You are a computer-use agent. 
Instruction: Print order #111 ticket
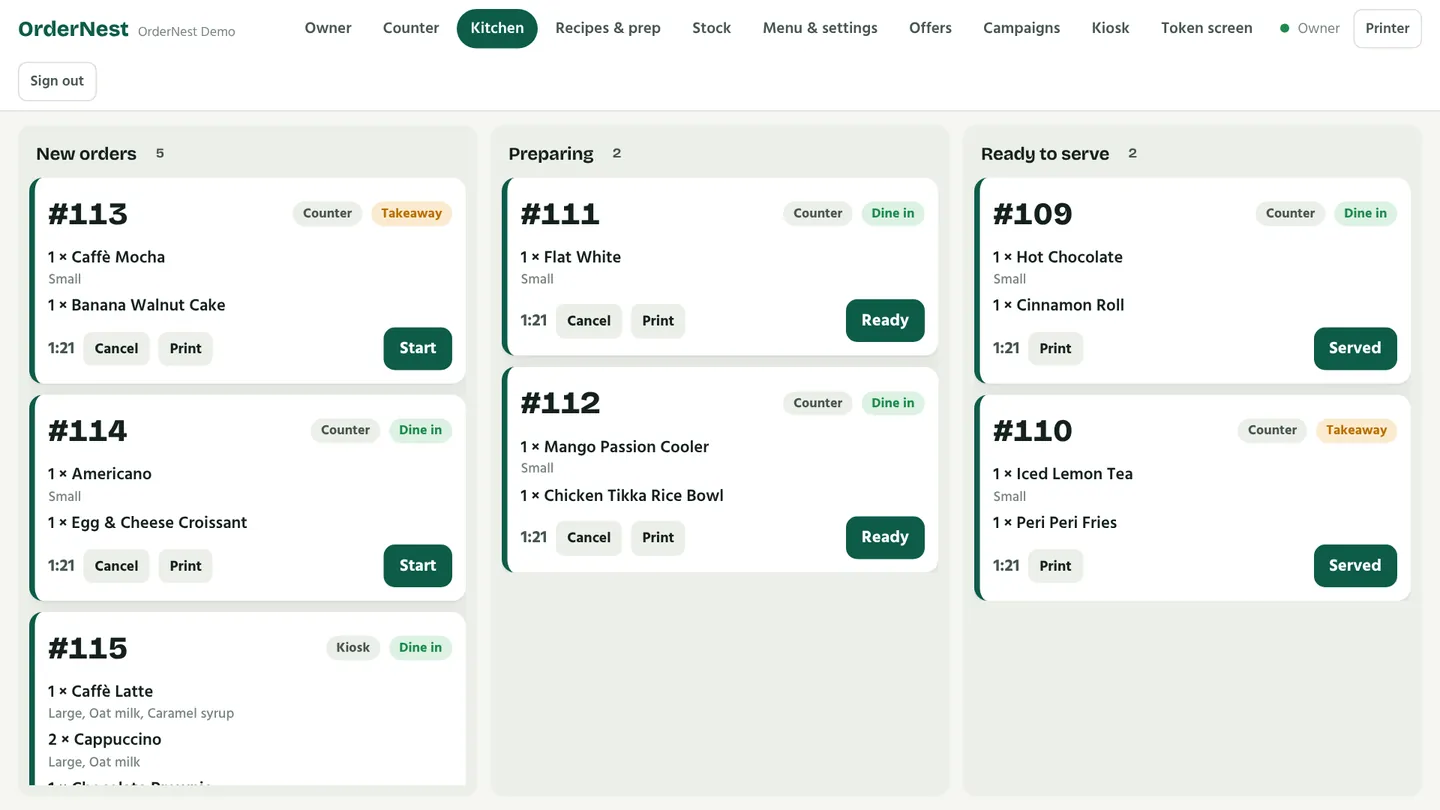click(658, 321)
